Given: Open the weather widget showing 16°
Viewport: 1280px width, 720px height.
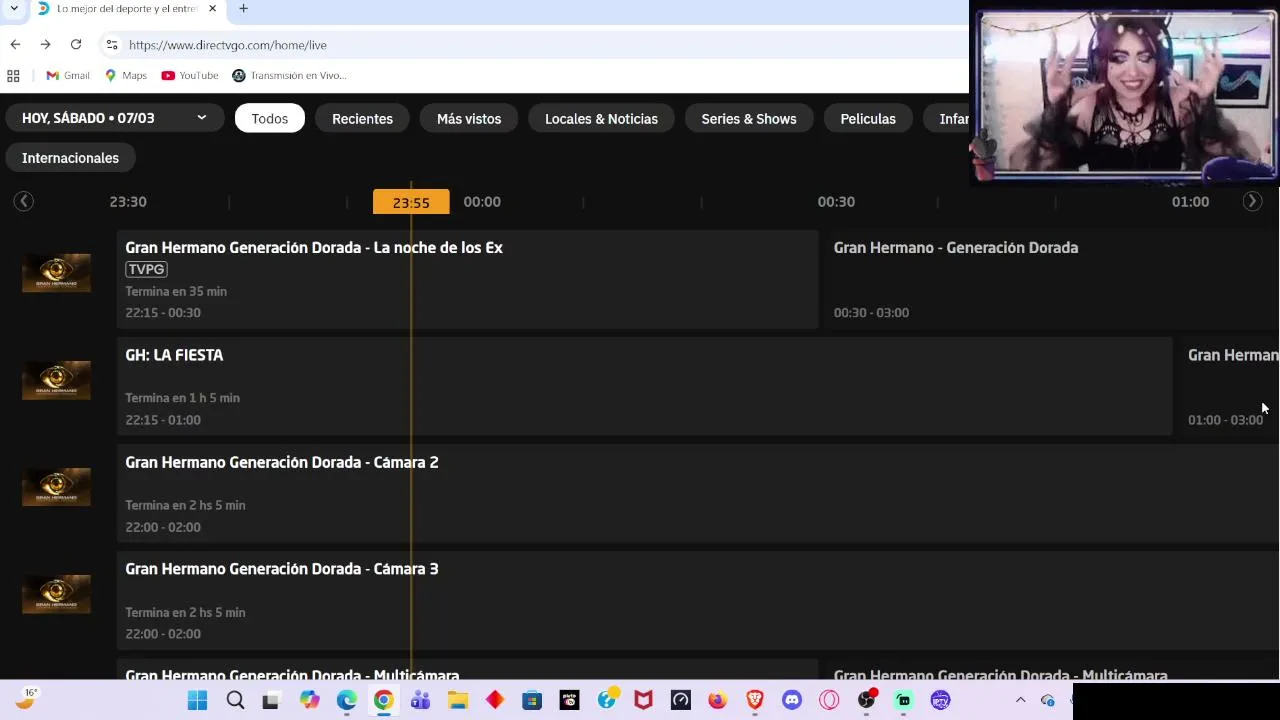Looking at the screenshot, I should pyautogui.click(x=26, y=700).
